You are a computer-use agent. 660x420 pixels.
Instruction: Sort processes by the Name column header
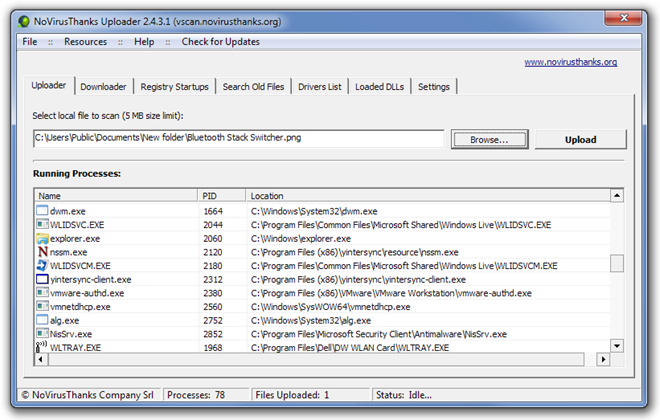point(116,196)
